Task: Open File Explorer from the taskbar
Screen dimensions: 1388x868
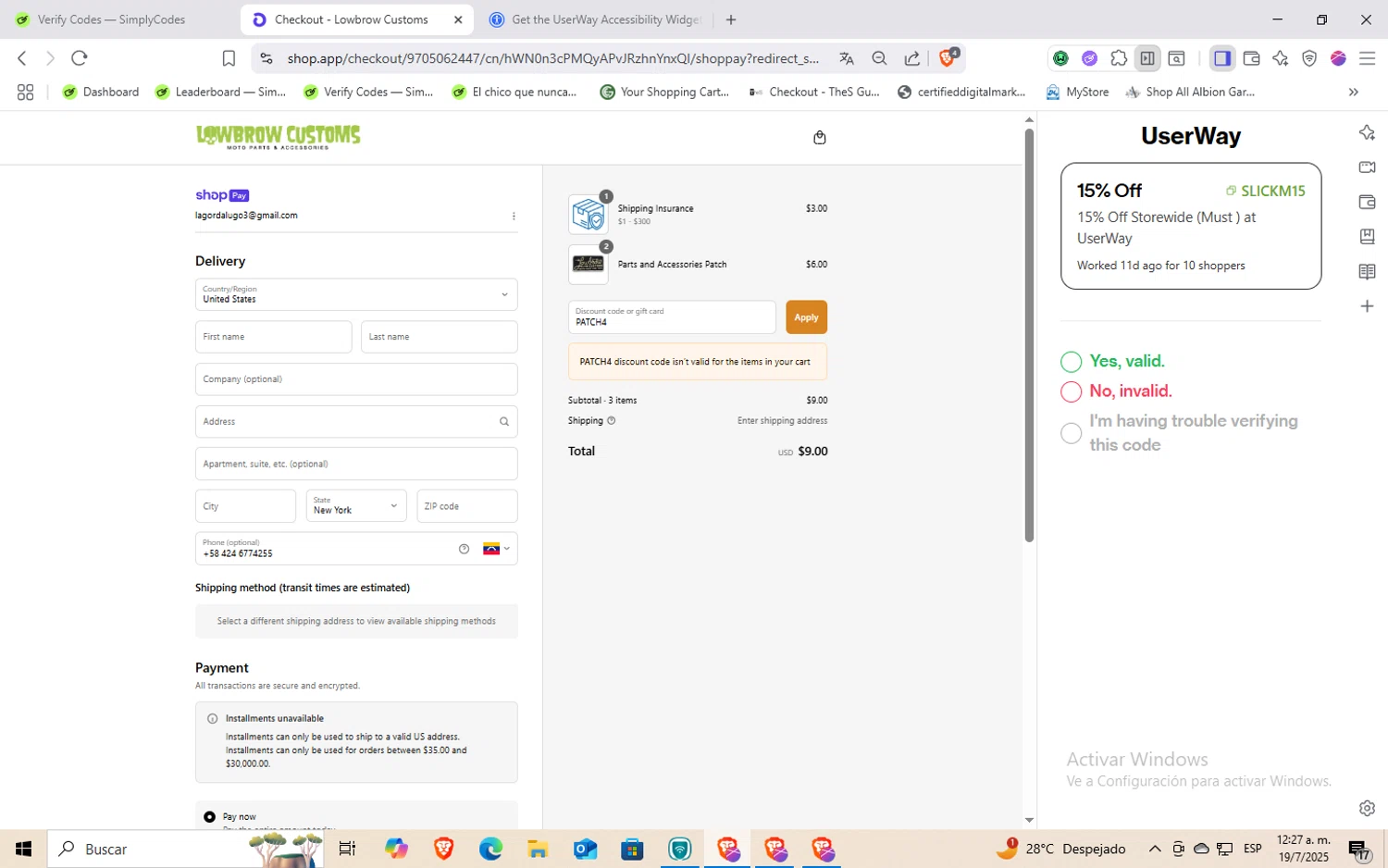Action: 538,849
